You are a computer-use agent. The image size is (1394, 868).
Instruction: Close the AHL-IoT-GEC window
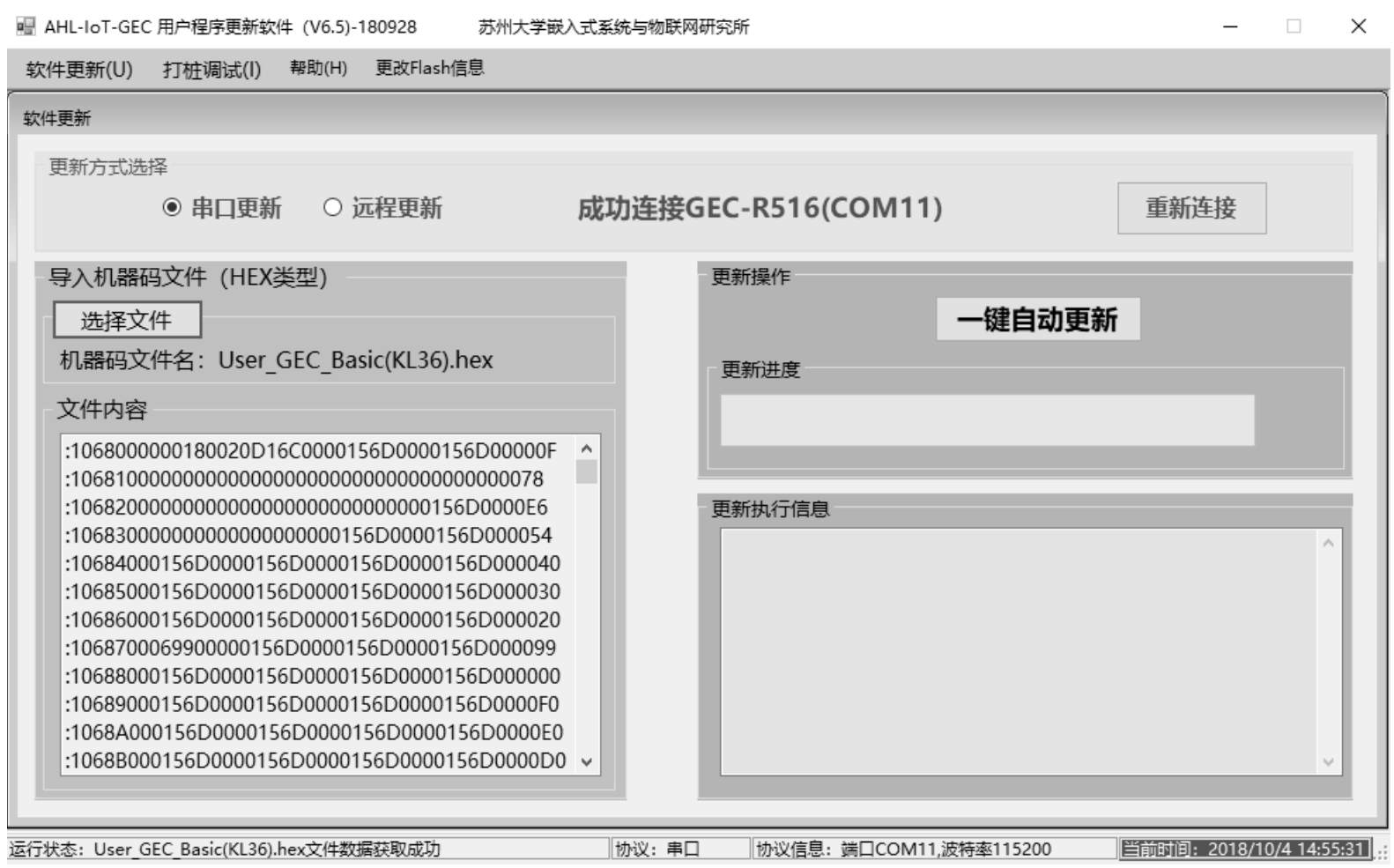[1359, 26]
